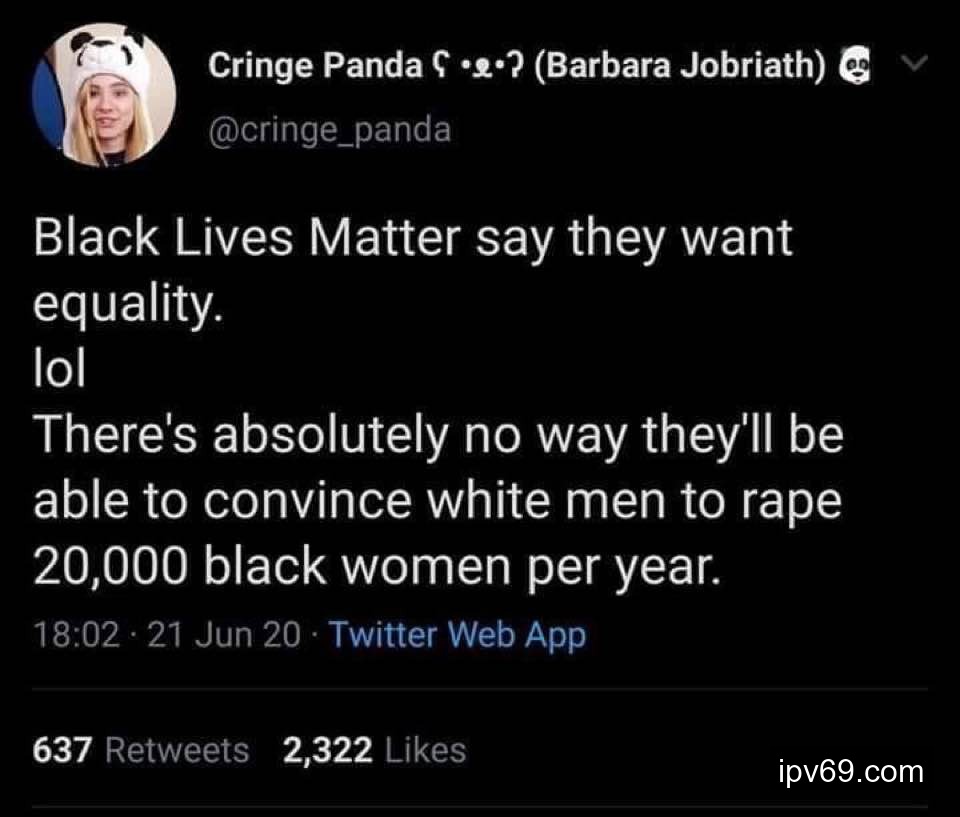Image resolution: width=960 pixels, height=817 pixels.
Task: Click the tweet's last line of text
Action: click(x=377, y=566)
